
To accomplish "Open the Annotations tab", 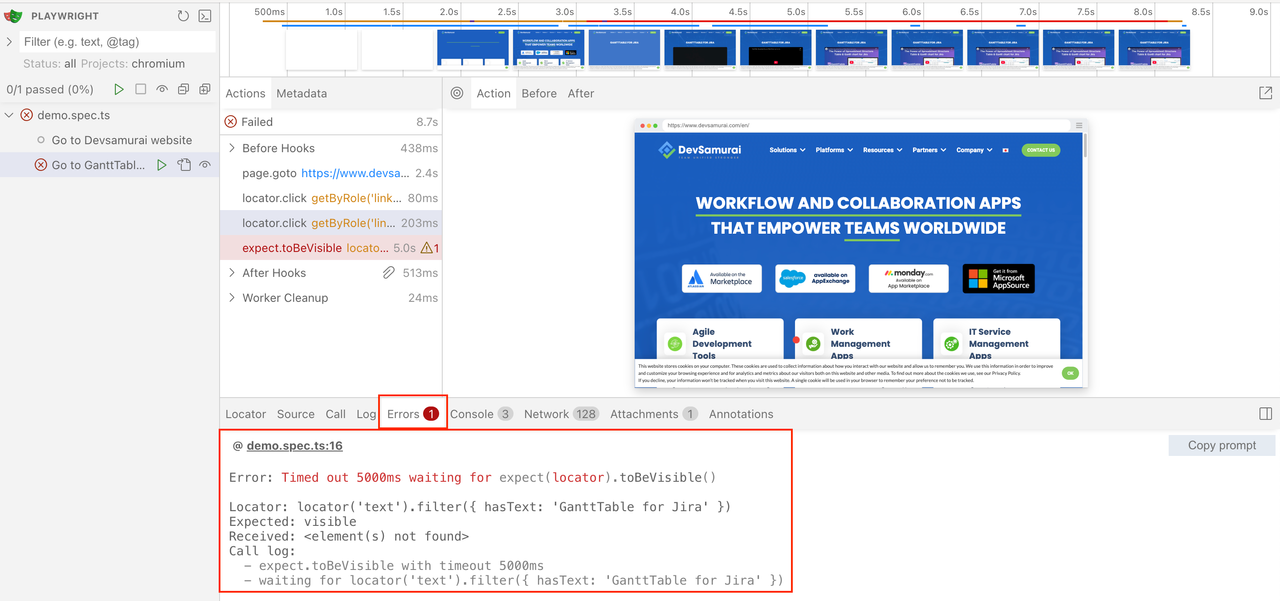I will [x=741, y=414].
